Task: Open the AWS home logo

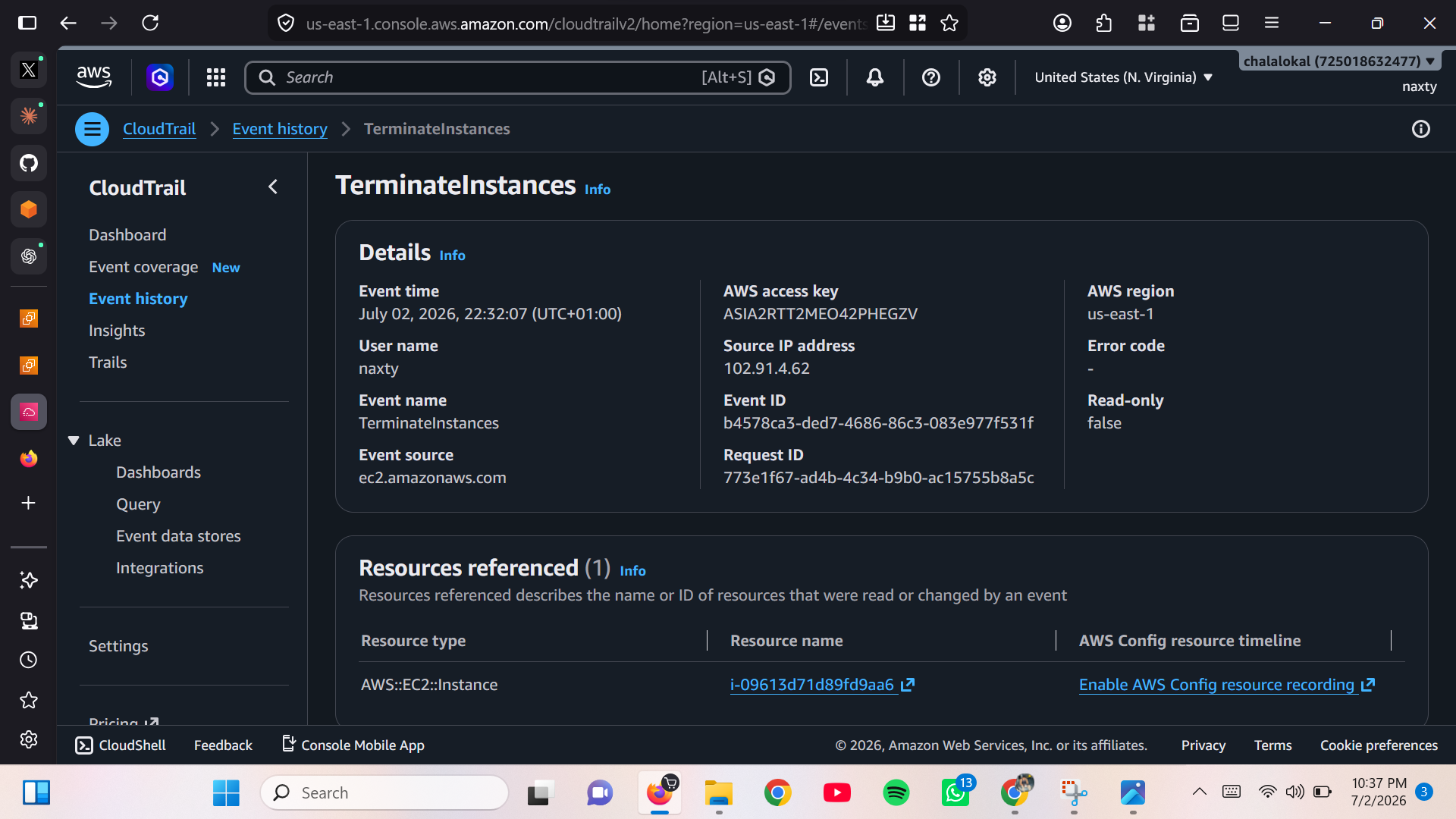Action: (x=94, y=77)
